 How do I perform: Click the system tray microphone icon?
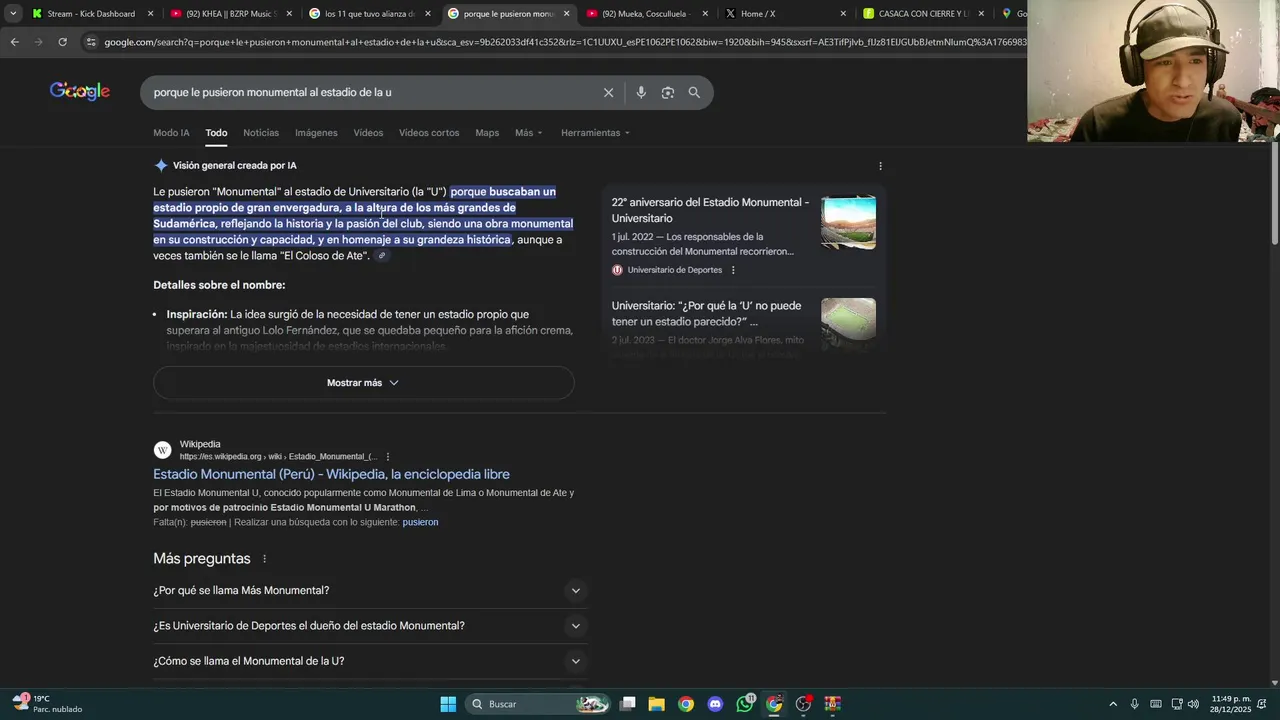click(1134, 704)
